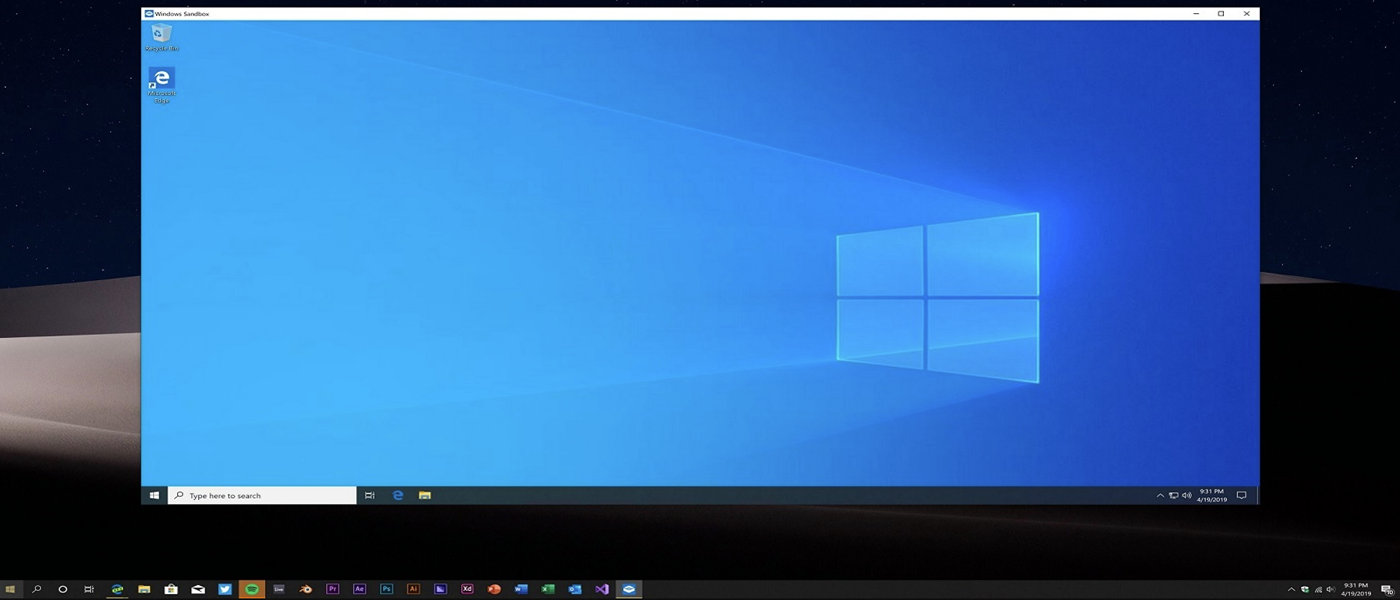Open Adobe Photoshop from the host taskbar
Screen dimensions: 1400x600
click(386, 590)
